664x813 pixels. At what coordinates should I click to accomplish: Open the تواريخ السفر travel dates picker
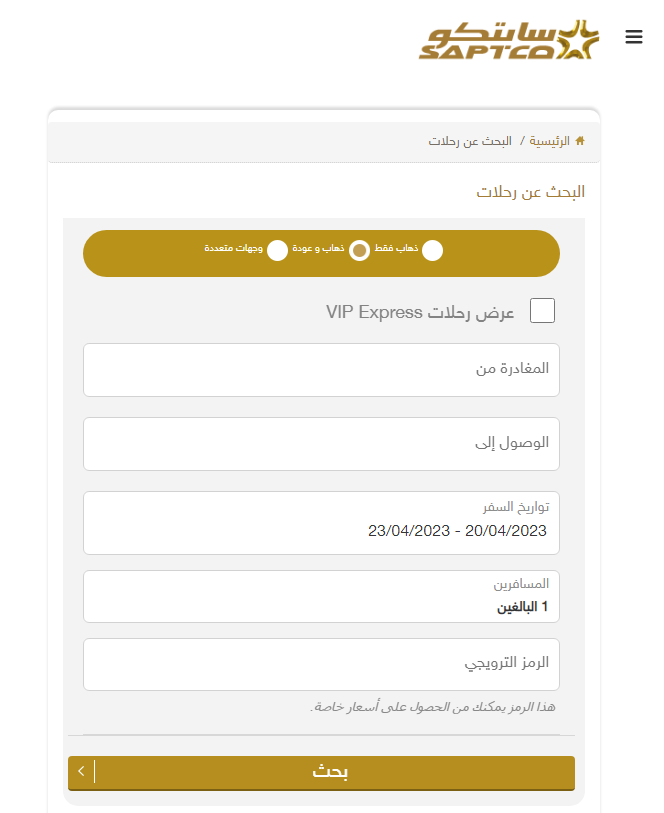click(x=321, y=523)
